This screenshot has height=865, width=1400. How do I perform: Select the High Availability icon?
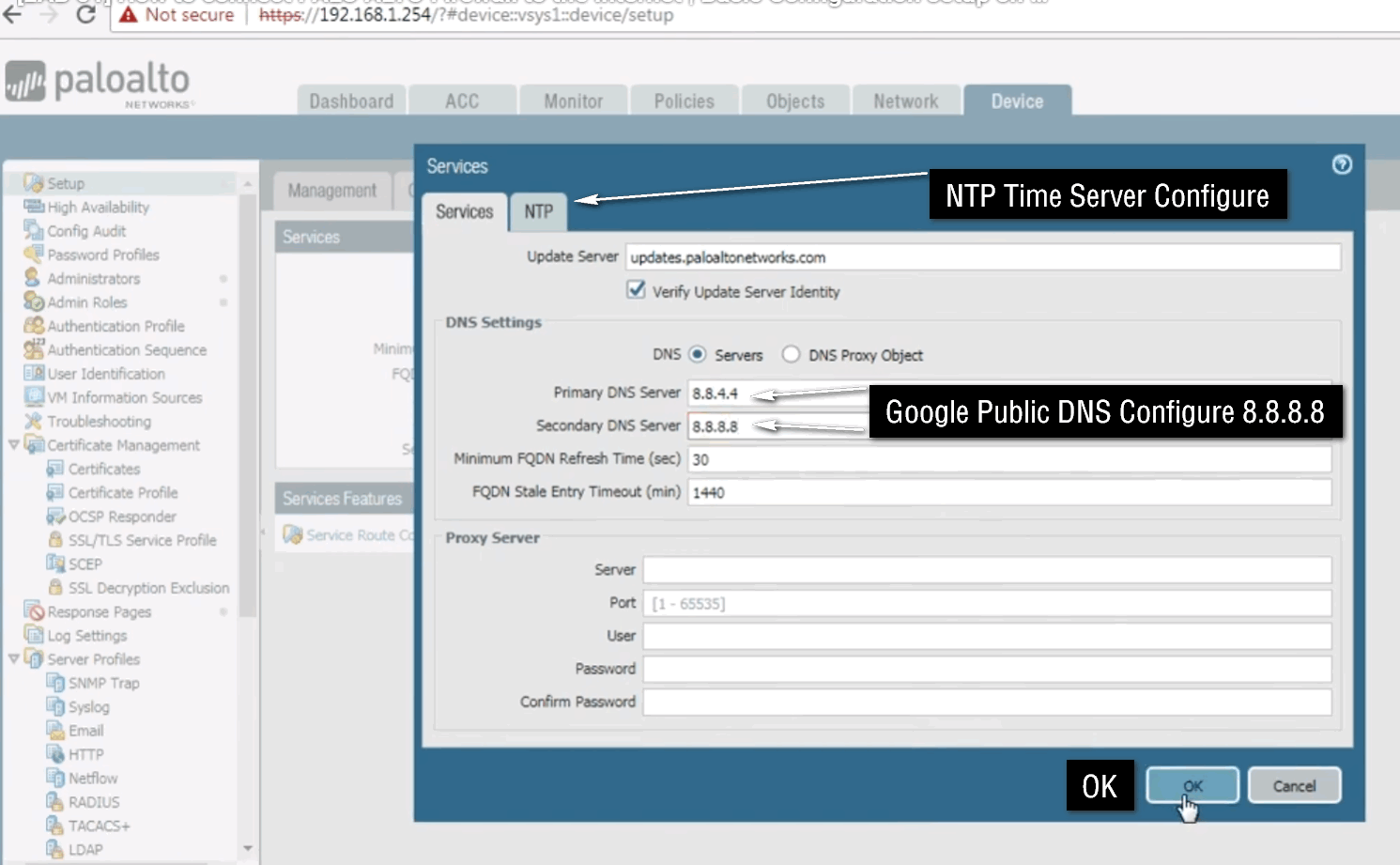[x=34, y=207]
